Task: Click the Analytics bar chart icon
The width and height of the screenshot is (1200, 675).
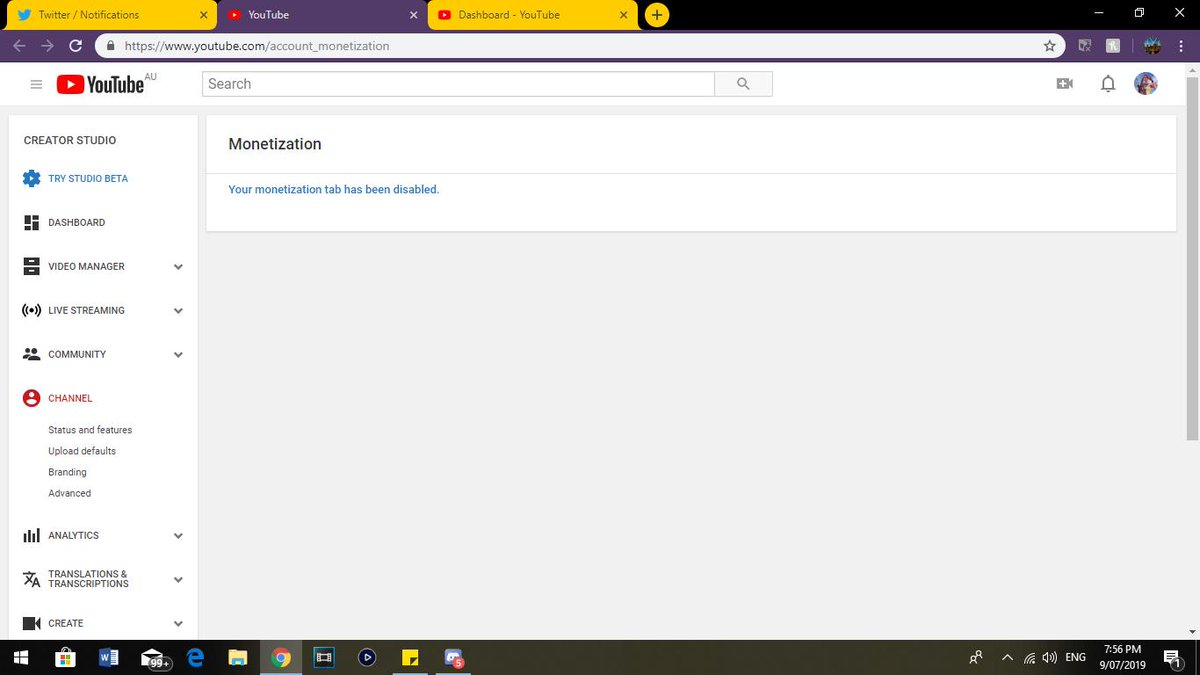Action: pyautogui.click(x=31, y=536)
